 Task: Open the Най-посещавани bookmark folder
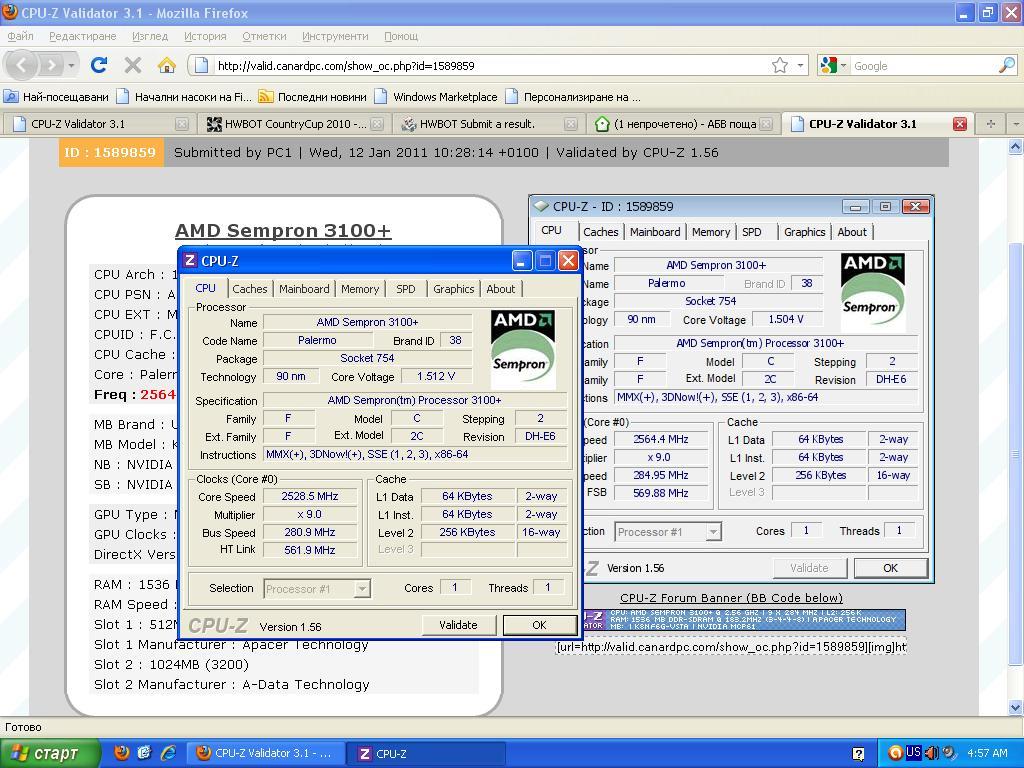(56, 97)
